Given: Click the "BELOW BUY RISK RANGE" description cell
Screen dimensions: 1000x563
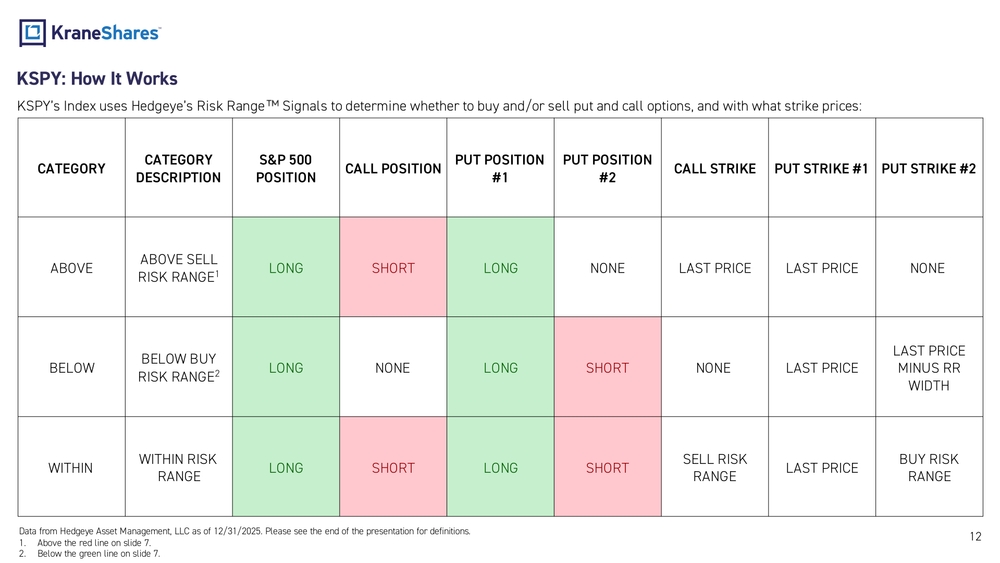Looking at the screenshot, I should click(179, 368).
